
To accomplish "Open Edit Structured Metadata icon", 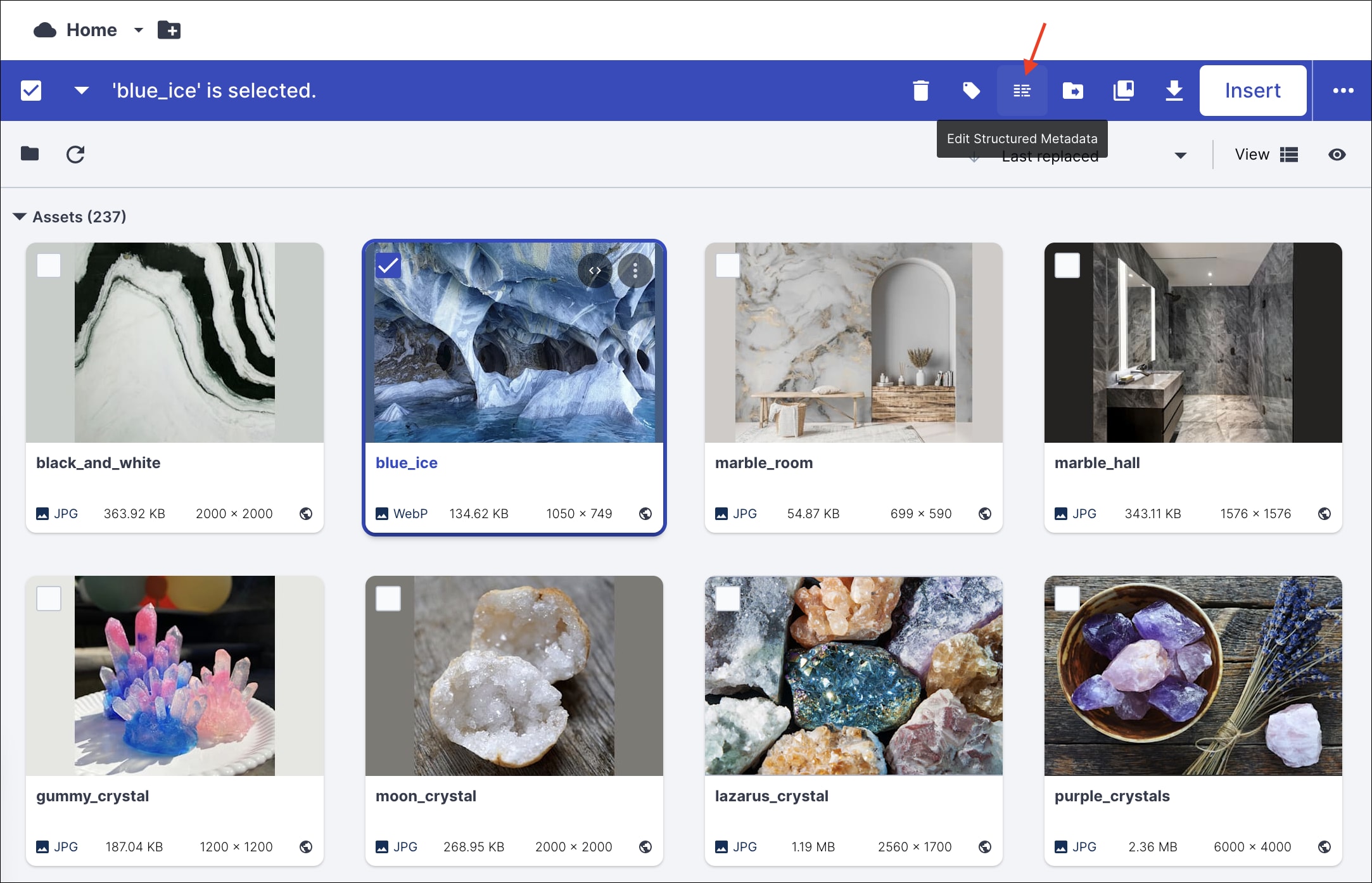I will pos(1022,91).
